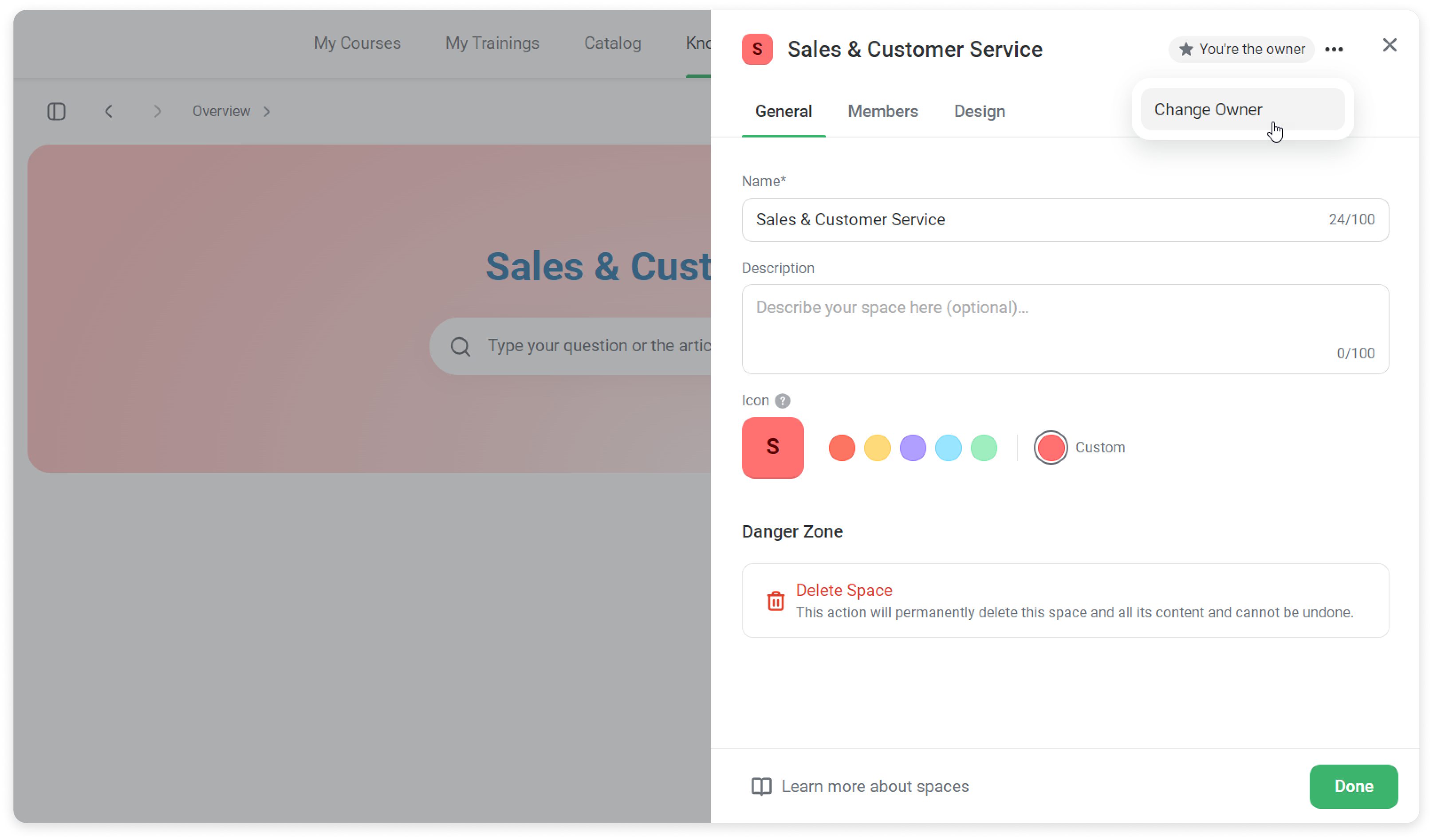Go back with the left arrow

click(109, 111)
